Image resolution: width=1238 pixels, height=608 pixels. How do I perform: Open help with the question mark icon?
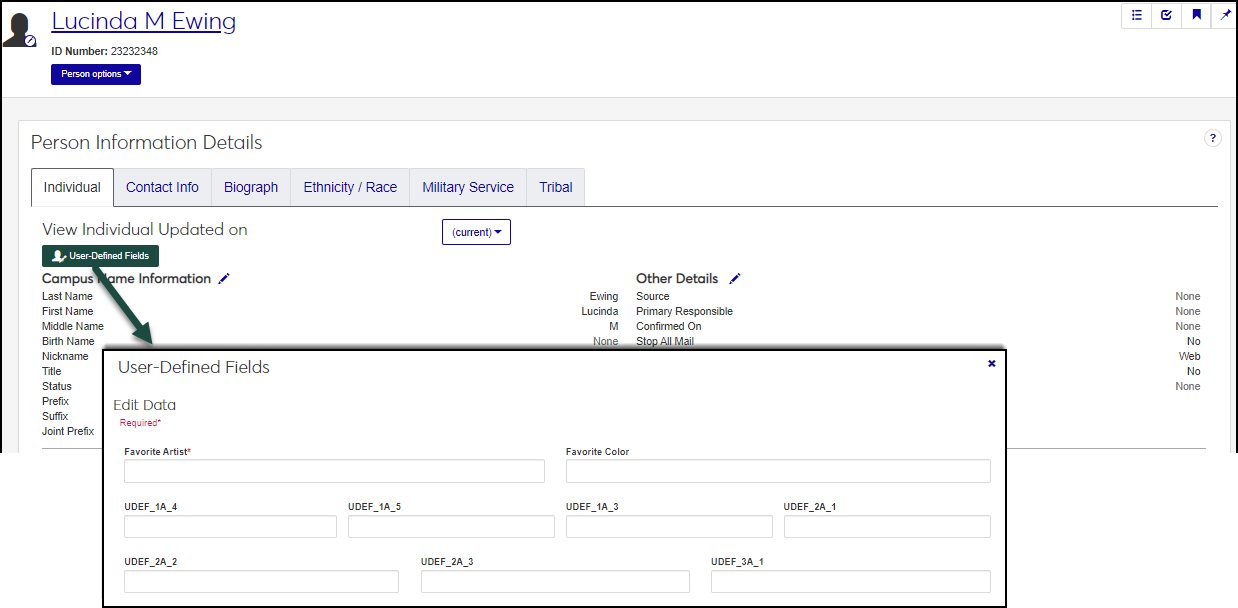(x=1213, y=139)
